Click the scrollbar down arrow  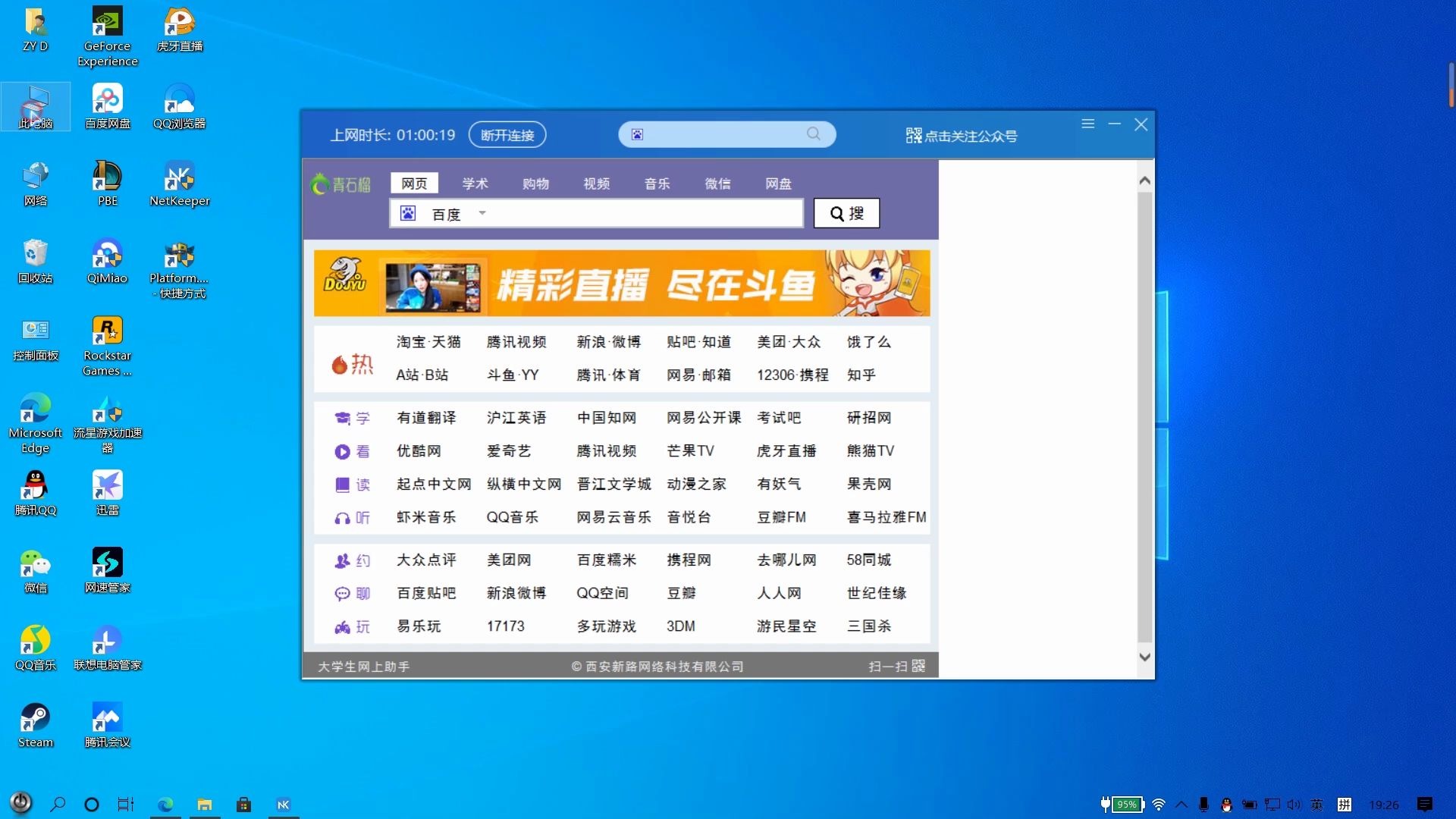(x=1145, y=657)
